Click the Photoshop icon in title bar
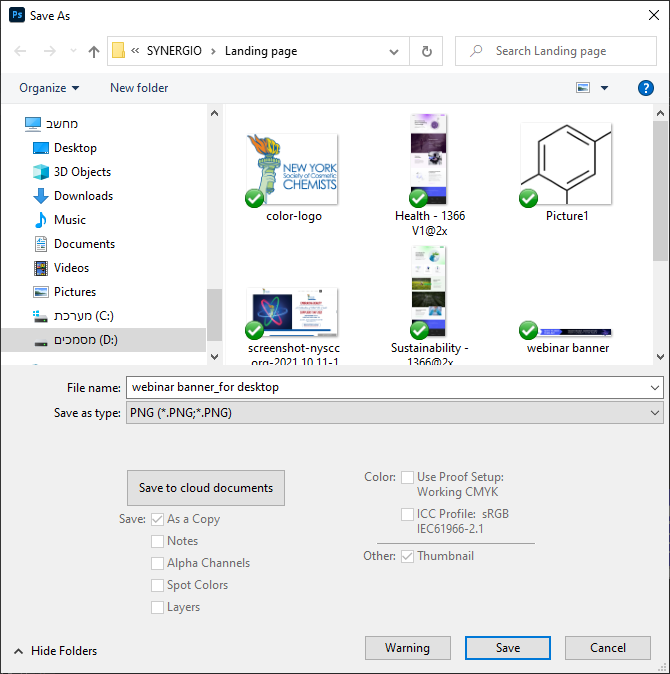 [x=17, y=15]
